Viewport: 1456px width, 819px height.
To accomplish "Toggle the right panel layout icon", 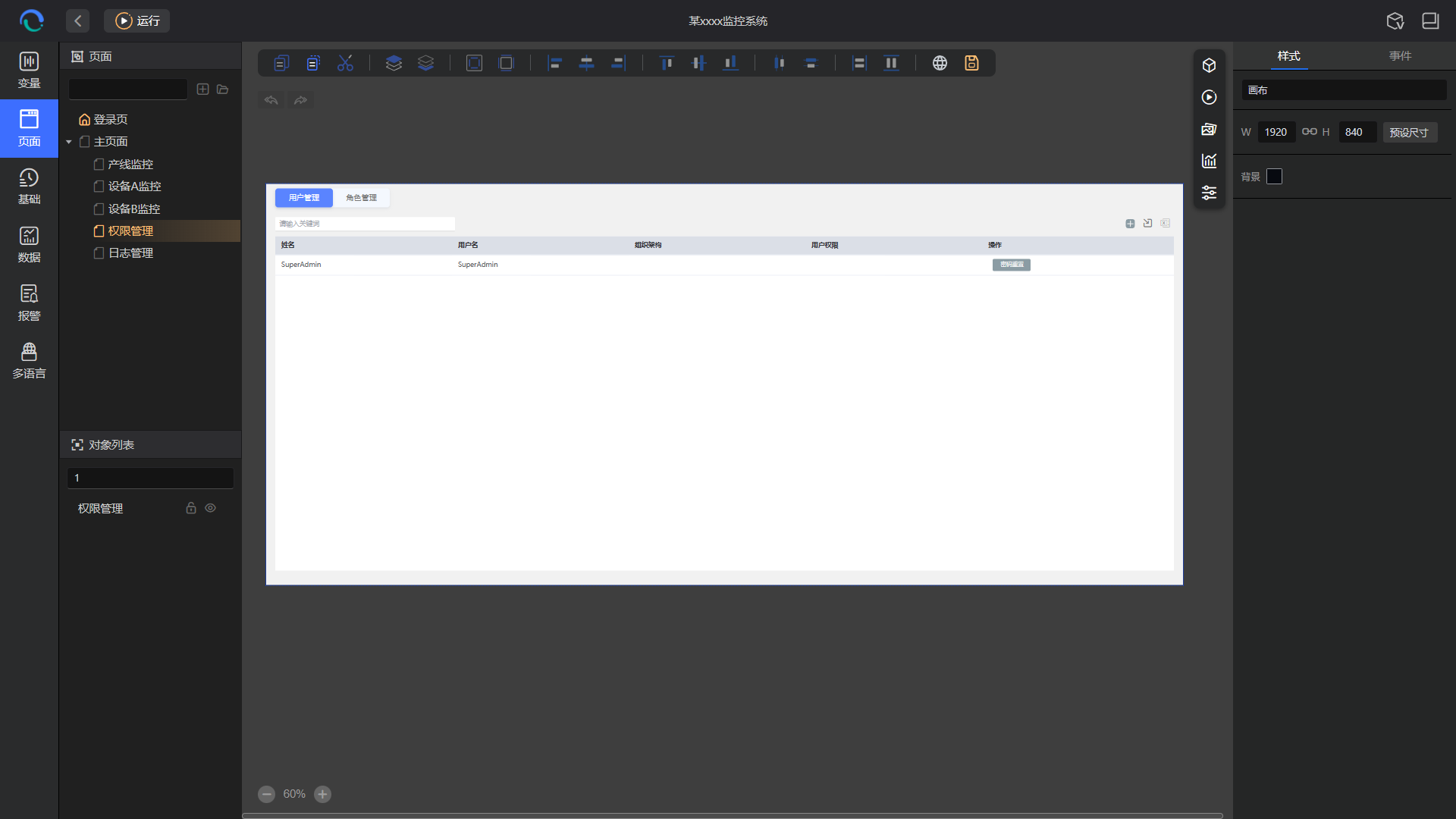I will (x=1430, y=20).
